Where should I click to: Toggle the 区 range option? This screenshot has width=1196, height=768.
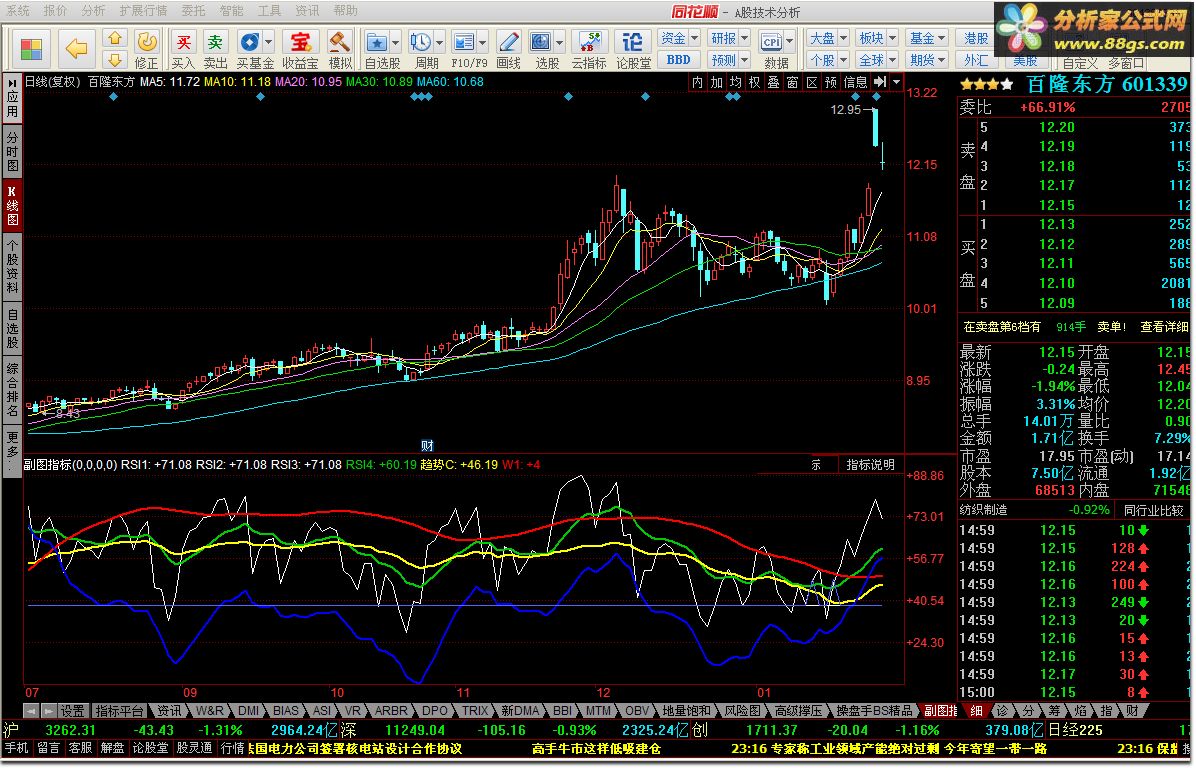(812, 82)
